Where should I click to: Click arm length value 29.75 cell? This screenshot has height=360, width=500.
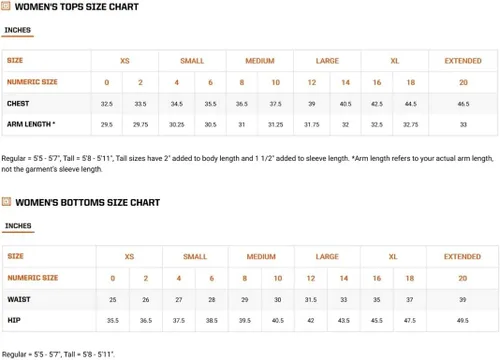[140, 125]
